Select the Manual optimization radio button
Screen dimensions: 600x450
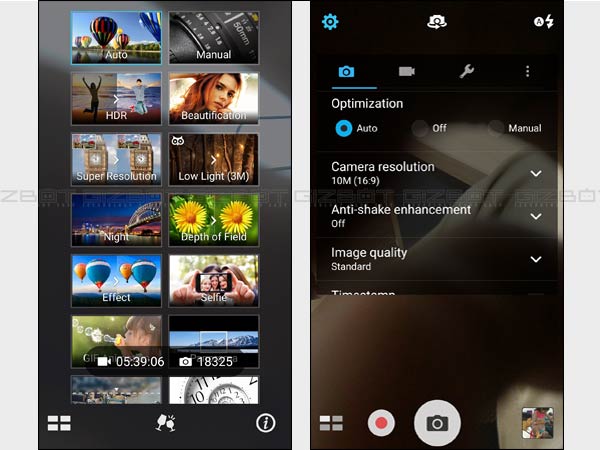coord(496,128)
